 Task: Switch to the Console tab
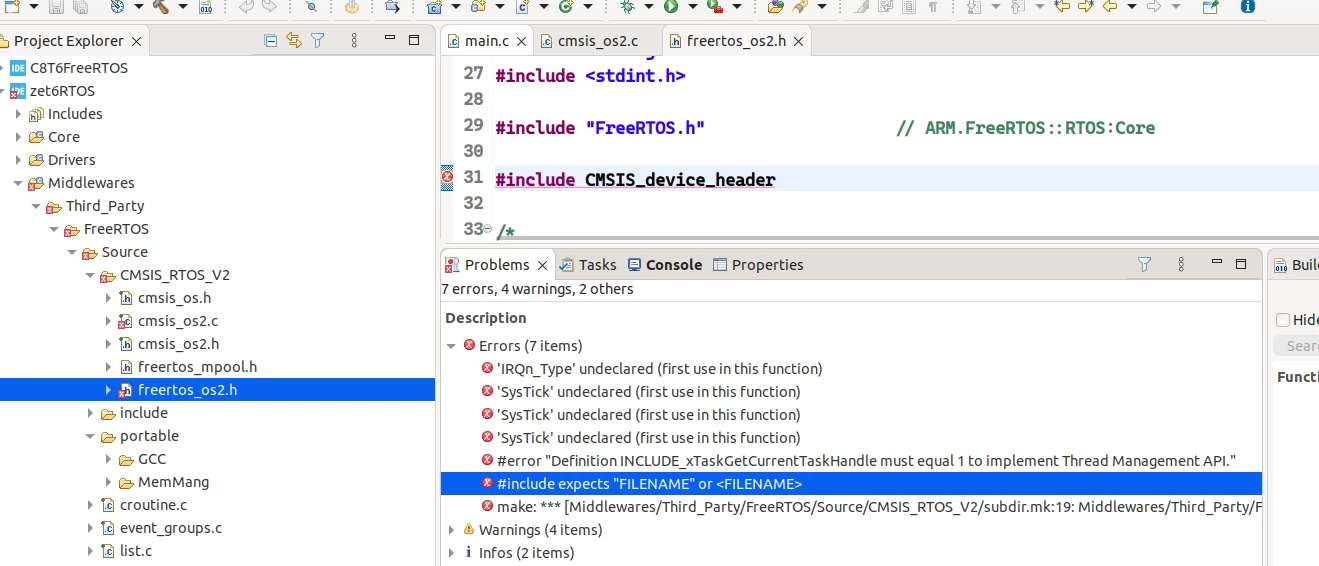coord(665,265)
